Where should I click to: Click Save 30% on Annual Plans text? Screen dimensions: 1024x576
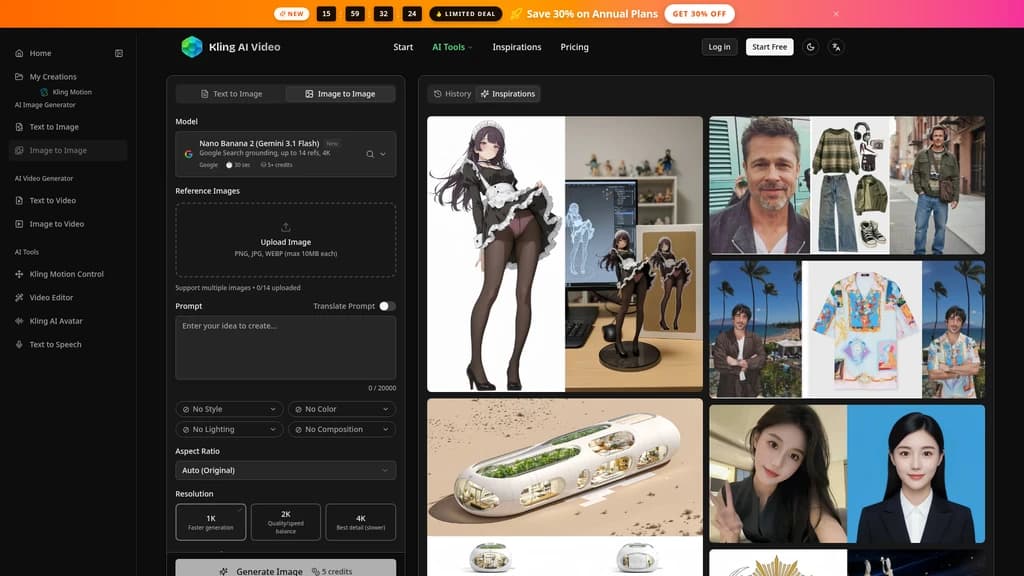(592, 14)
